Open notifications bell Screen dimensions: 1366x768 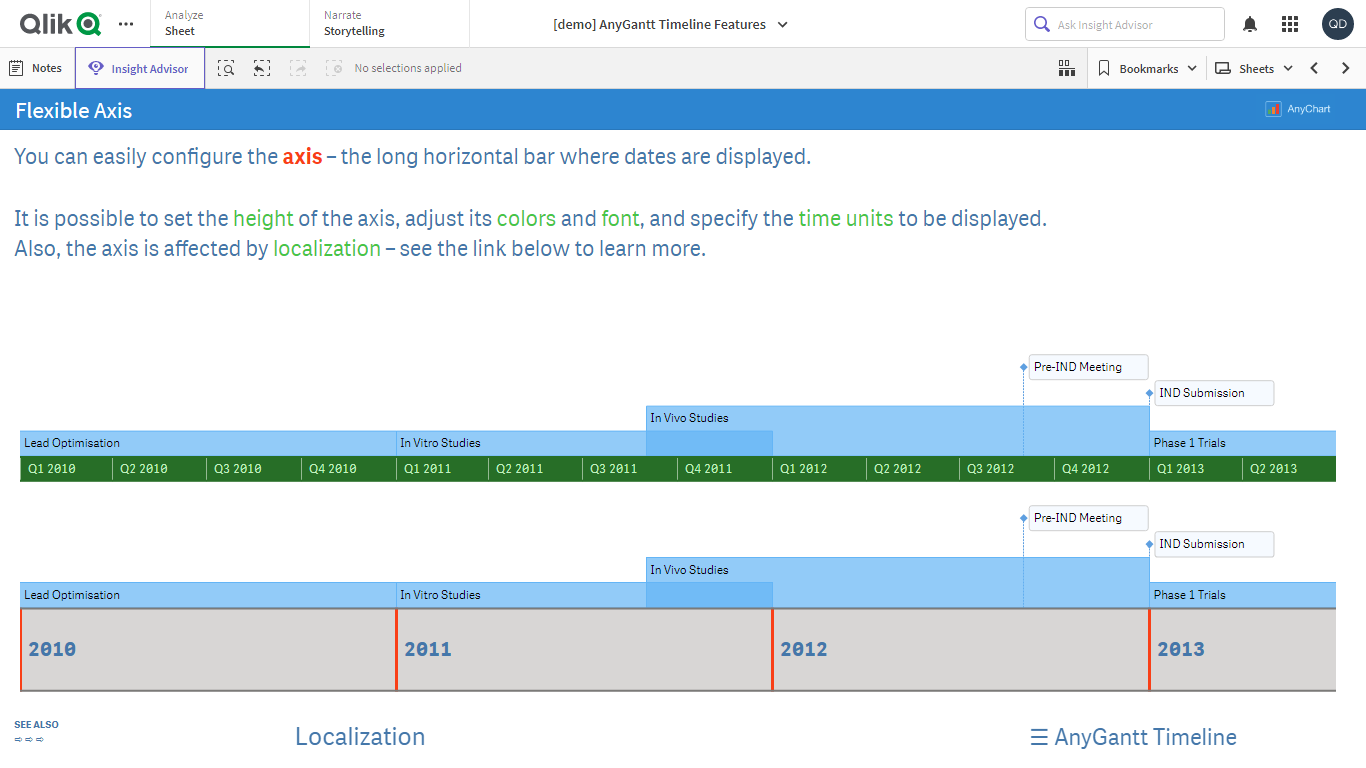(x=1250, y=24)
